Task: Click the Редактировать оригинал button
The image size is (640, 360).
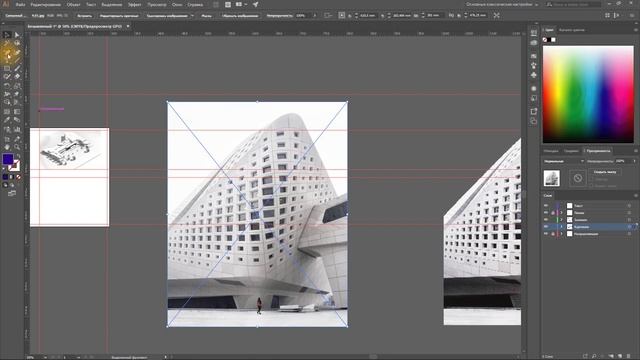Action: point(119,16)
